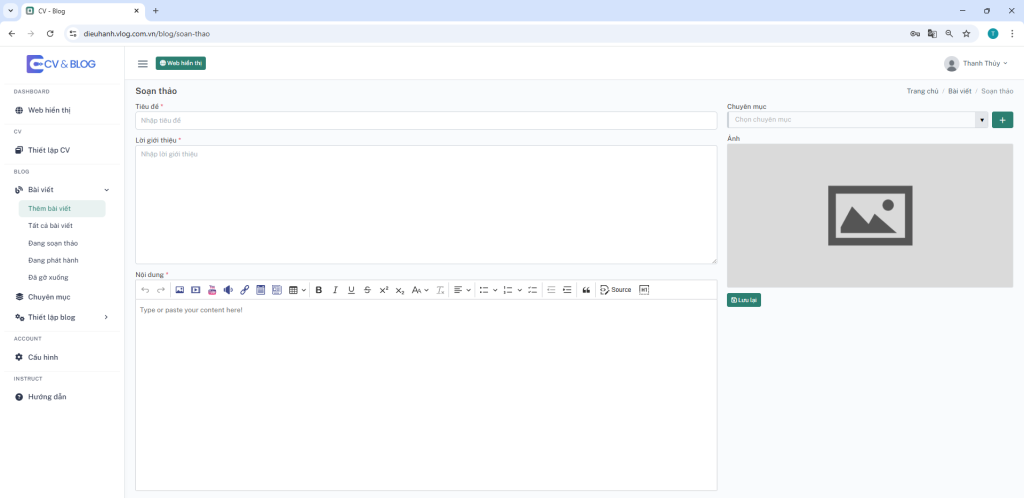Expand bulleted list style dropdown arrow
The height and width of the screenshot is (498, 1024).
(495, 290)
